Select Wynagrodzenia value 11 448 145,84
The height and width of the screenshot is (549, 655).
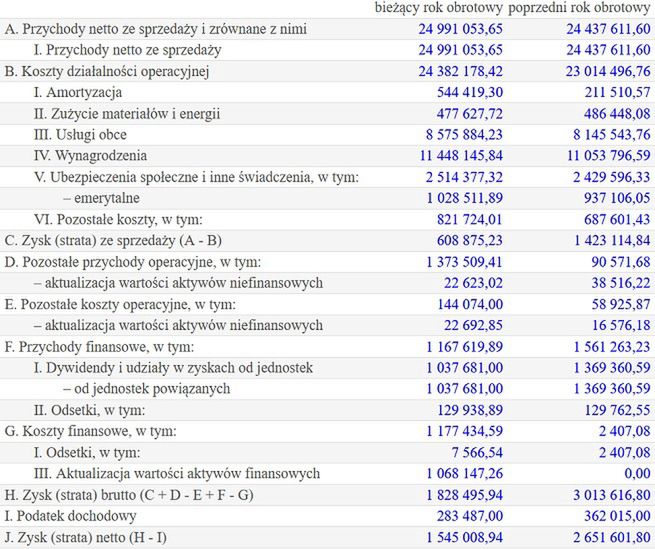(x=461, y=155)
